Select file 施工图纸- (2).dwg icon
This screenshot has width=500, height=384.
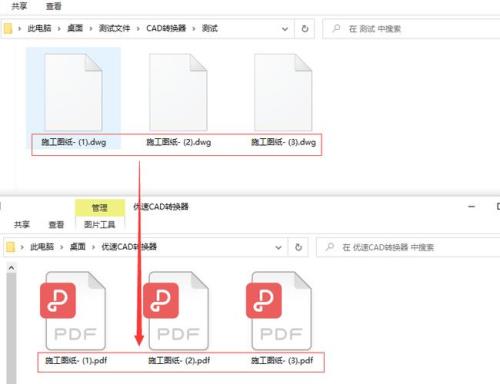(178, 92)
